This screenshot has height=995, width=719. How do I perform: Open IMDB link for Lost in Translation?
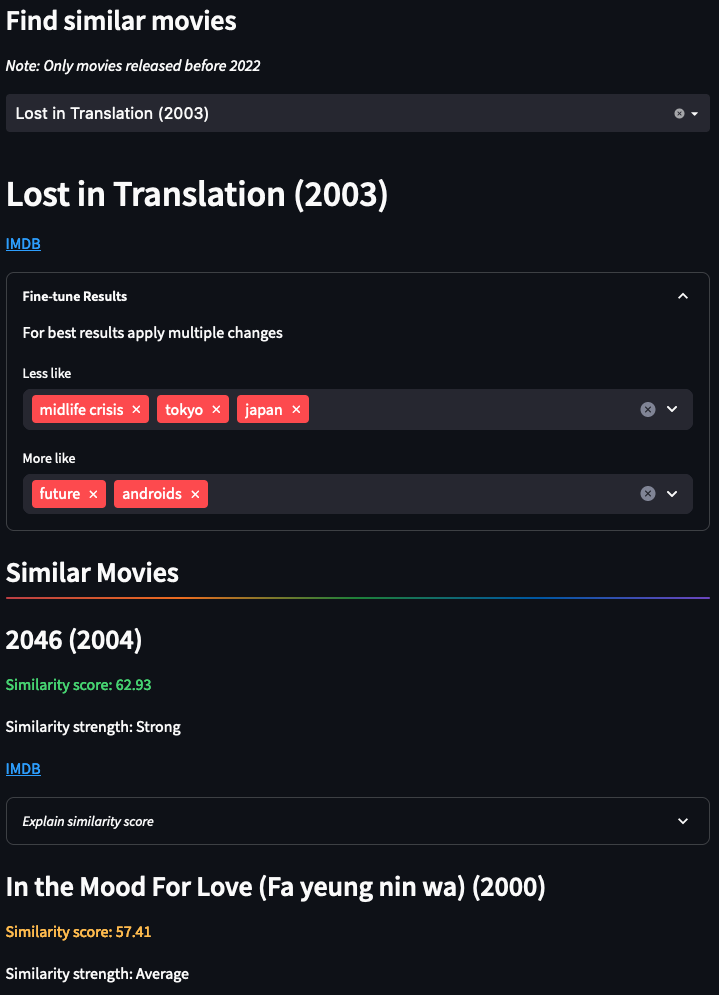[23, 244]
